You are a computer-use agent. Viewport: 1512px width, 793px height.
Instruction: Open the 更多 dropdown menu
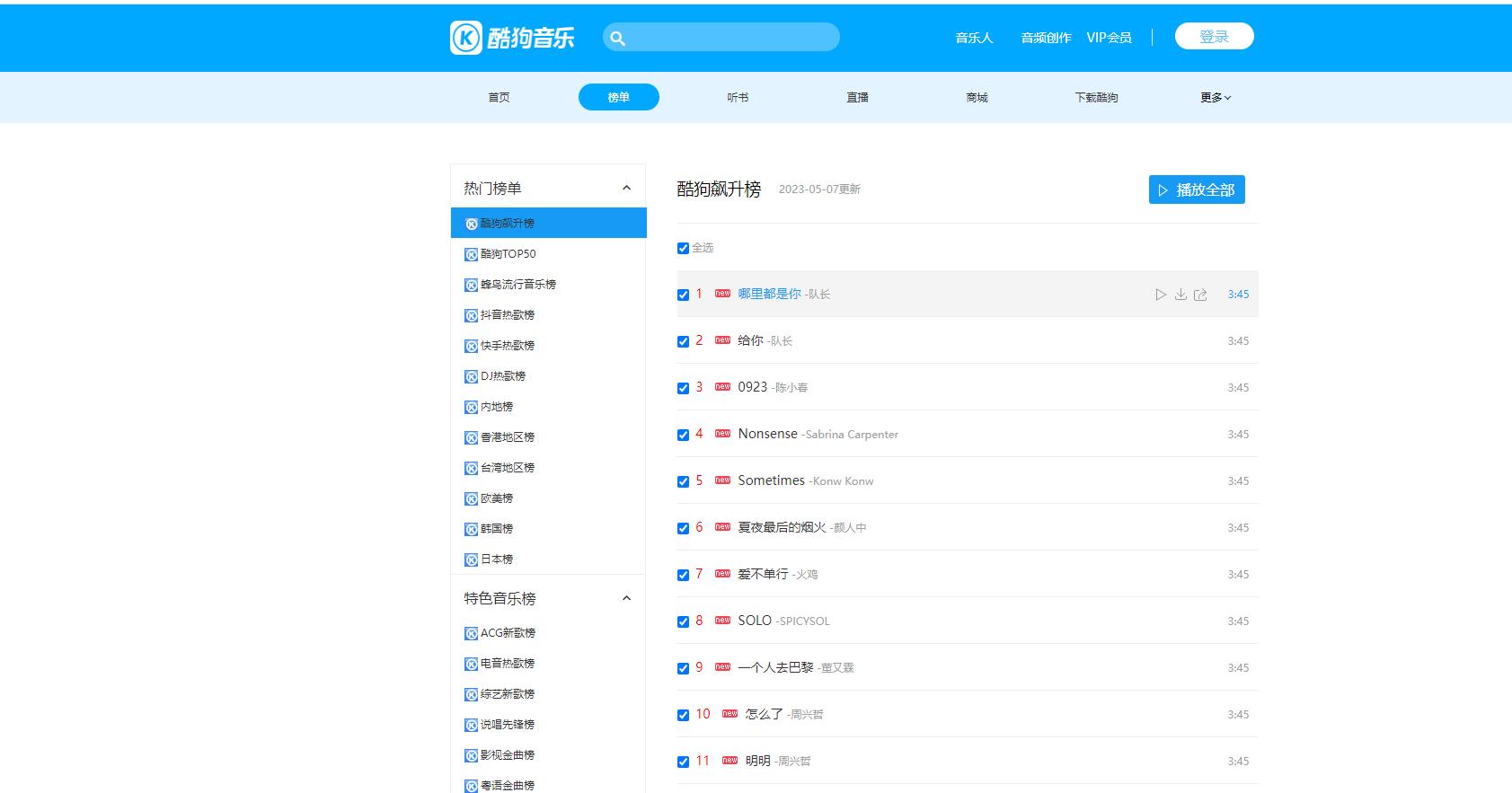point(1216,97)
